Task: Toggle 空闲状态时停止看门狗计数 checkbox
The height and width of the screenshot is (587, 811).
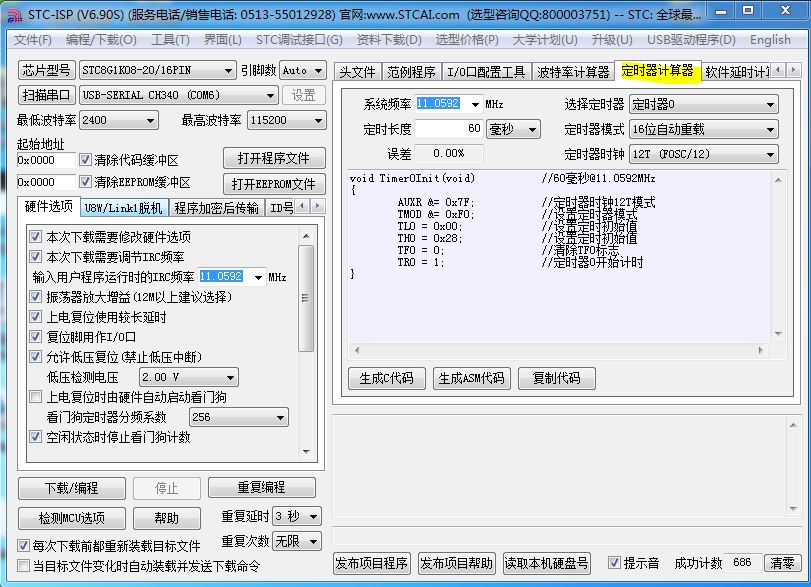Action: tap(35, 437)
